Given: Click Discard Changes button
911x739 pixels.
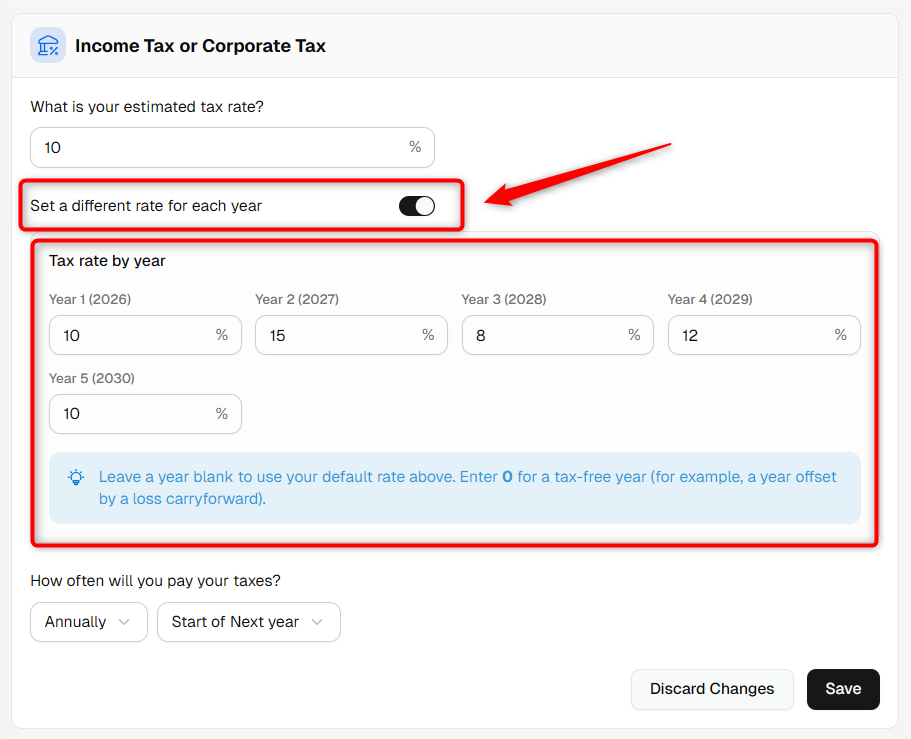Looking at the screenshot, I should (x=712, y=689).
